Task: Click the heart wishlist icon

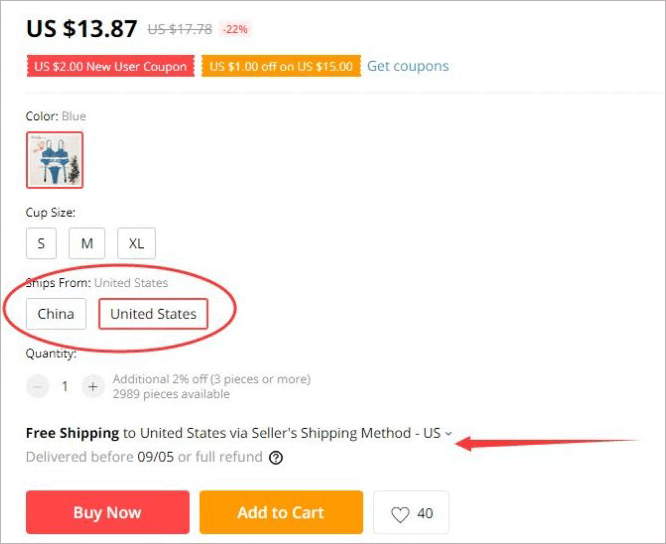Action: point(400,514)
